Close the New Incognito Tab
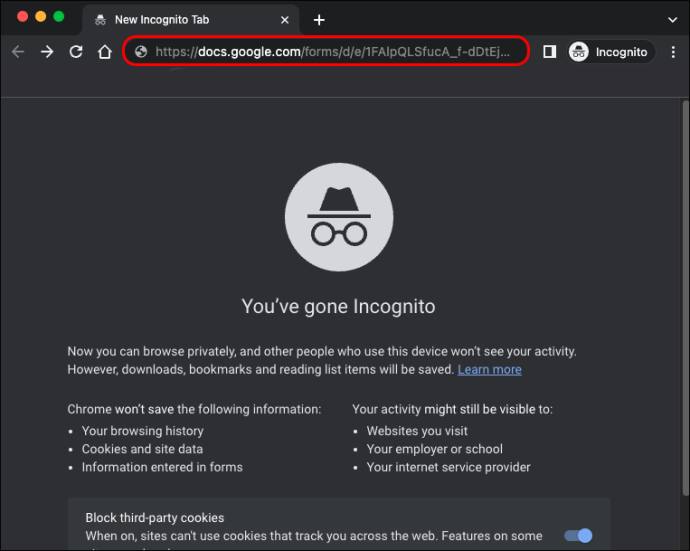This screenshot has height=551, width=690. (285, 20)
